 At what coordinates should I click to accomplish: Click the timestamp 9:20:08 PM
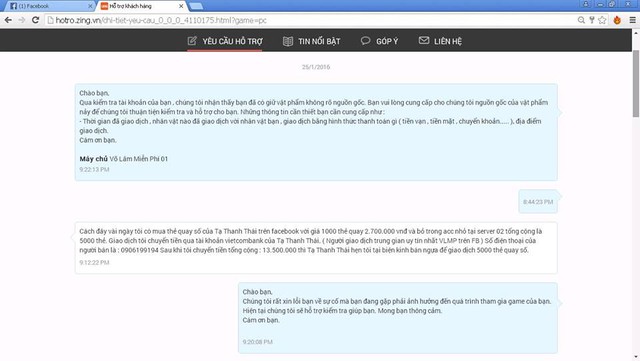tap(258, 342)
